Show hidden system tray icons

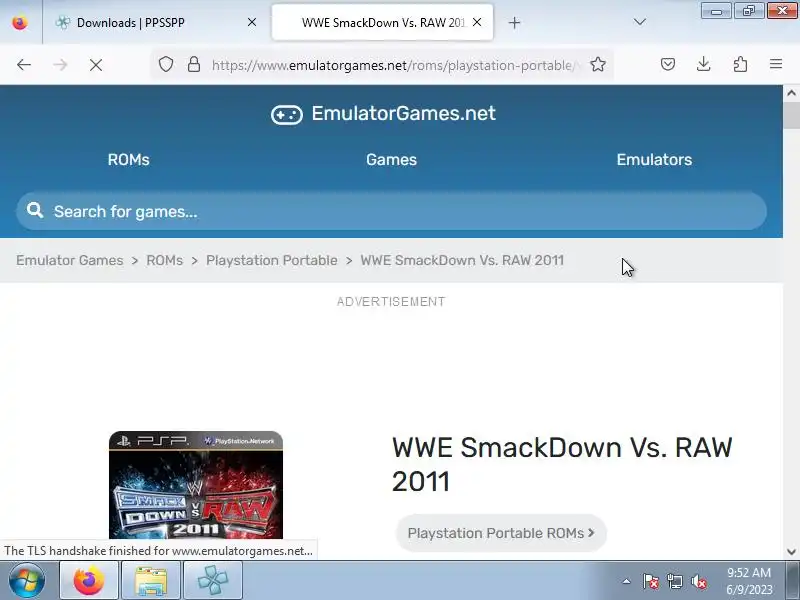point(627,581)
